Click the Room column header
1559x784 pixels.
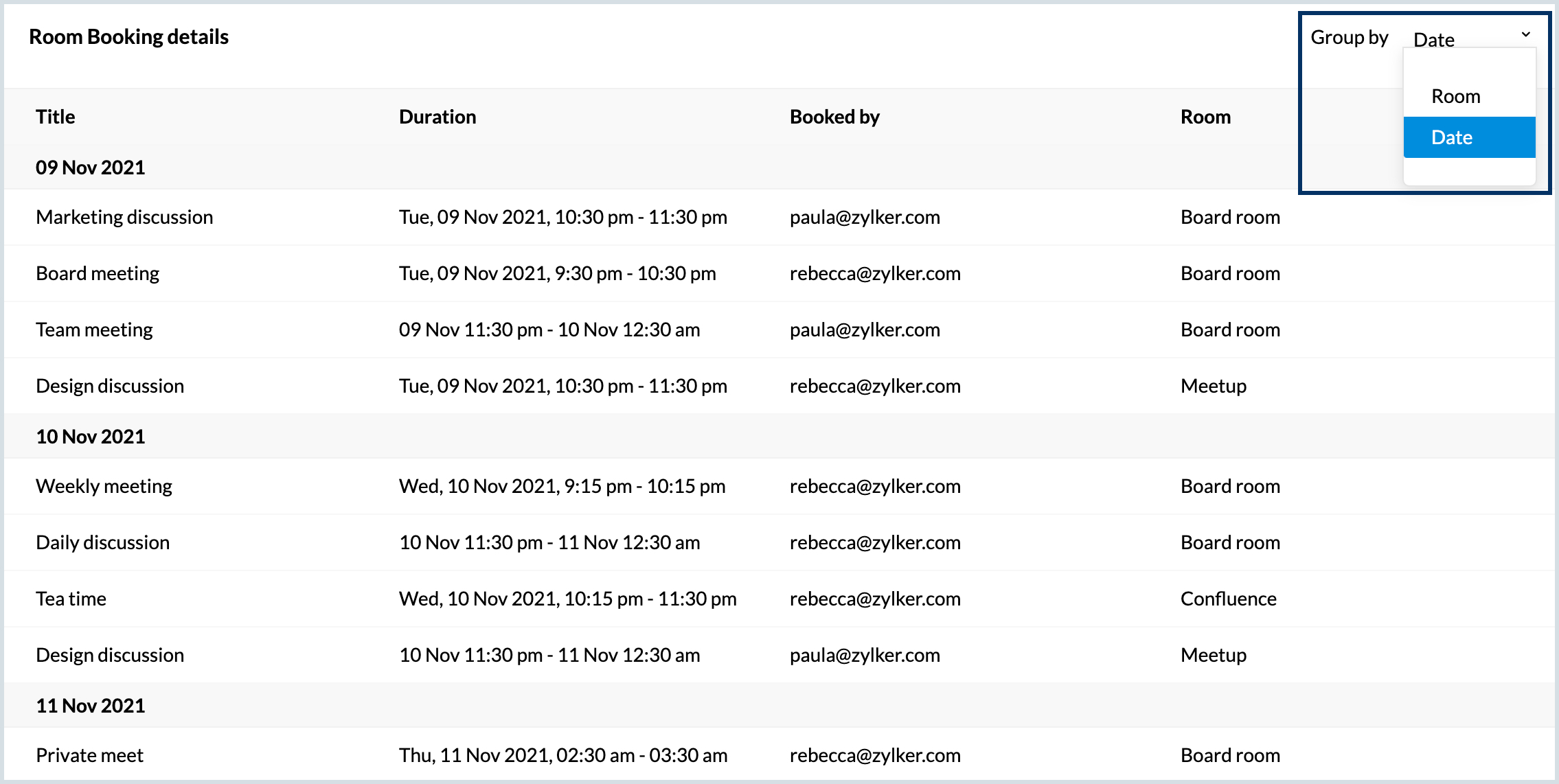1205,117
